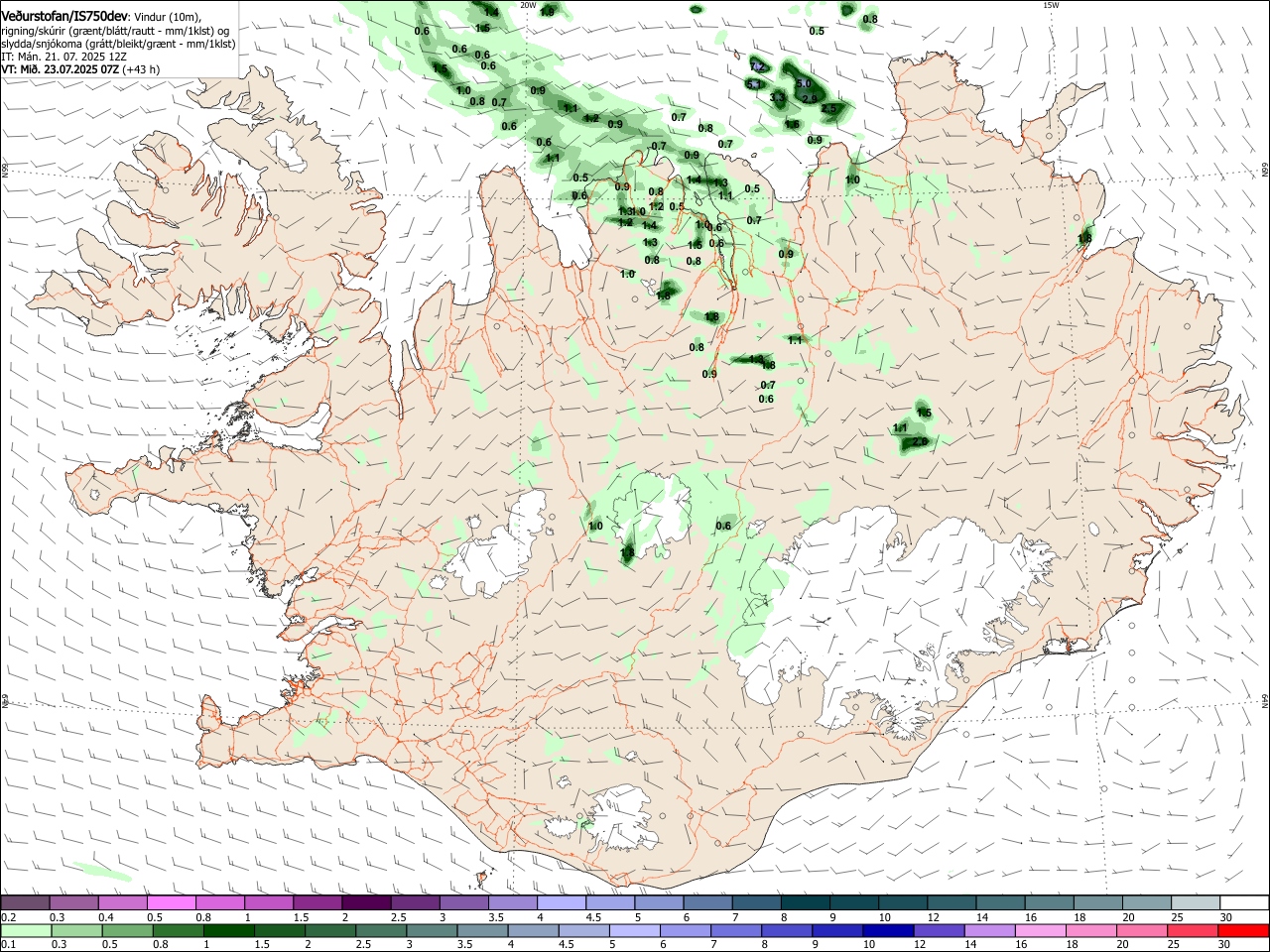Screen dimensions: 1270x952
Task: Select upper-row dark teal swatch at 8
Action: [x=807, y=903]
